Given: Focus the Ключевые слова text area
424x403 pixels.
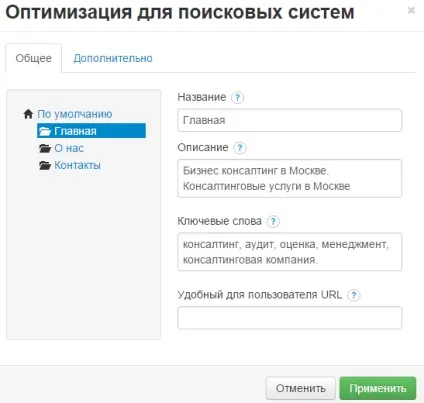Looking at the screenshot, I should point(290,252).
